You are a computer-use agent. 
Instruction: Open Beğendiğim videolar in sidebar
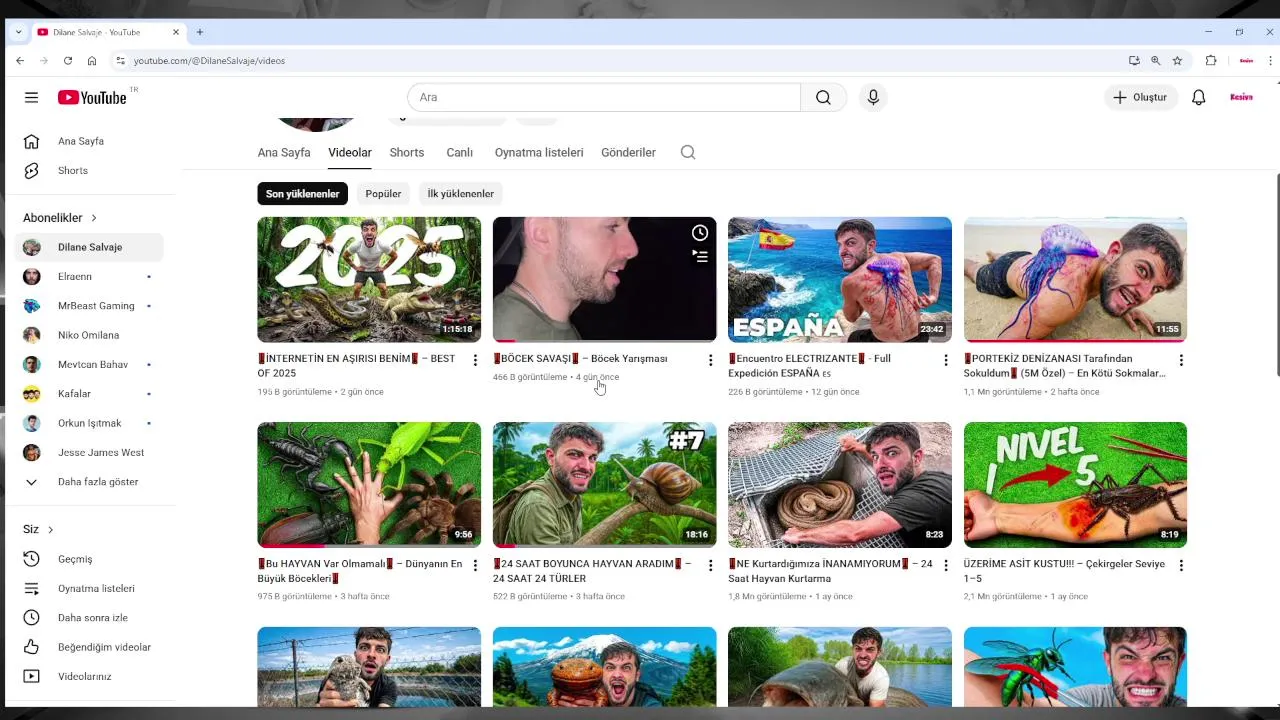[90, 647]
